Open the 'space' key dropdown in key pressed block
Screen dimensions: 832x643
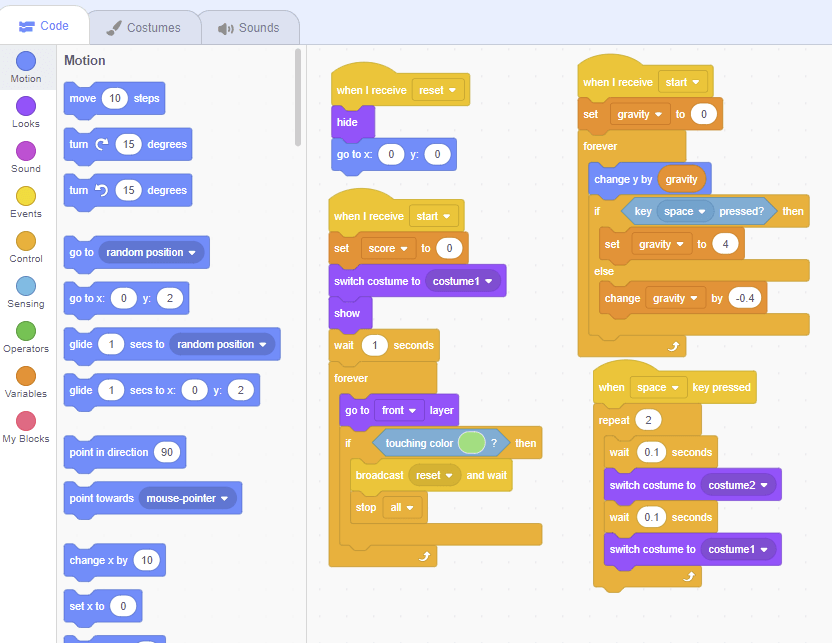pyautogui.click(x=658, y=387)
